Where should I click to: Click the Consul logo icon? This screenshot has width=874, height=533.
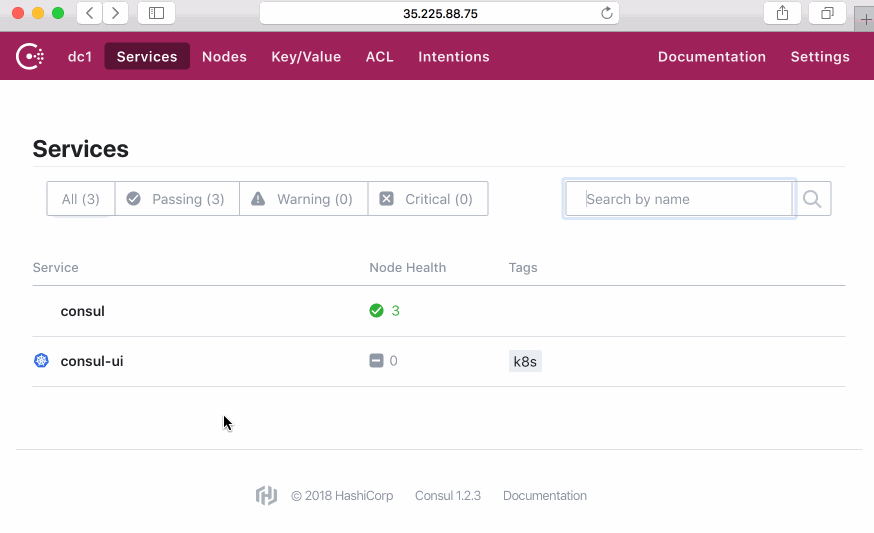[30, 56]
